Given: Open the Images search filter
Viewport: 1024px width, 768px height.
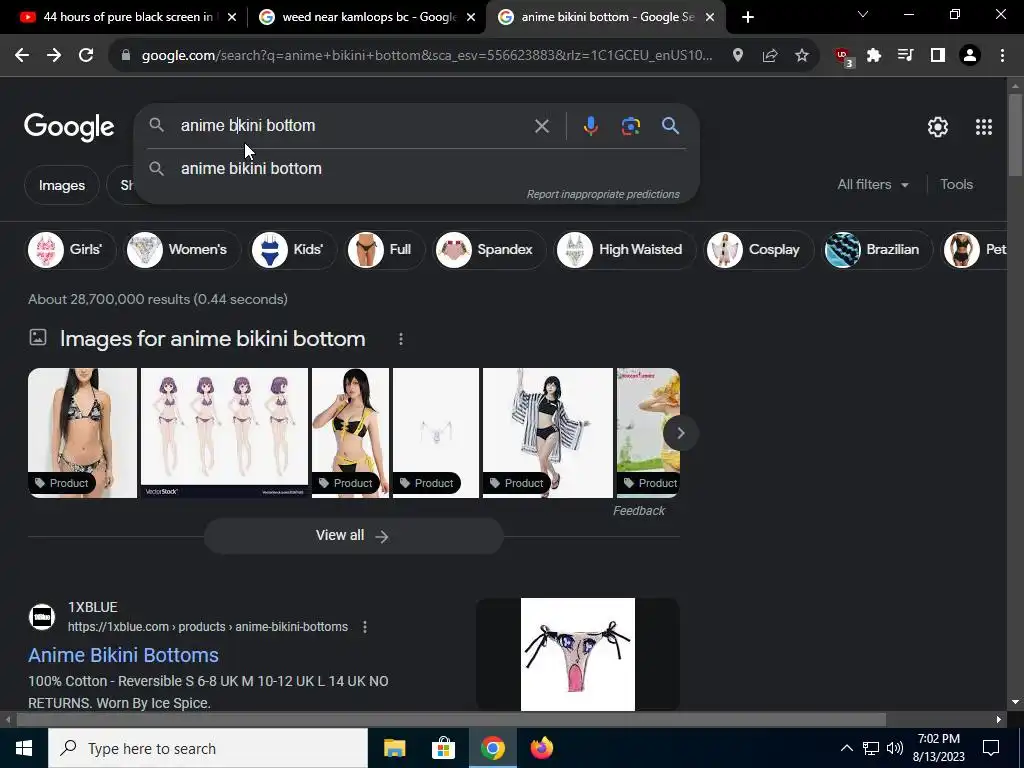Looking at the screenshot, I should pos(61,185).
